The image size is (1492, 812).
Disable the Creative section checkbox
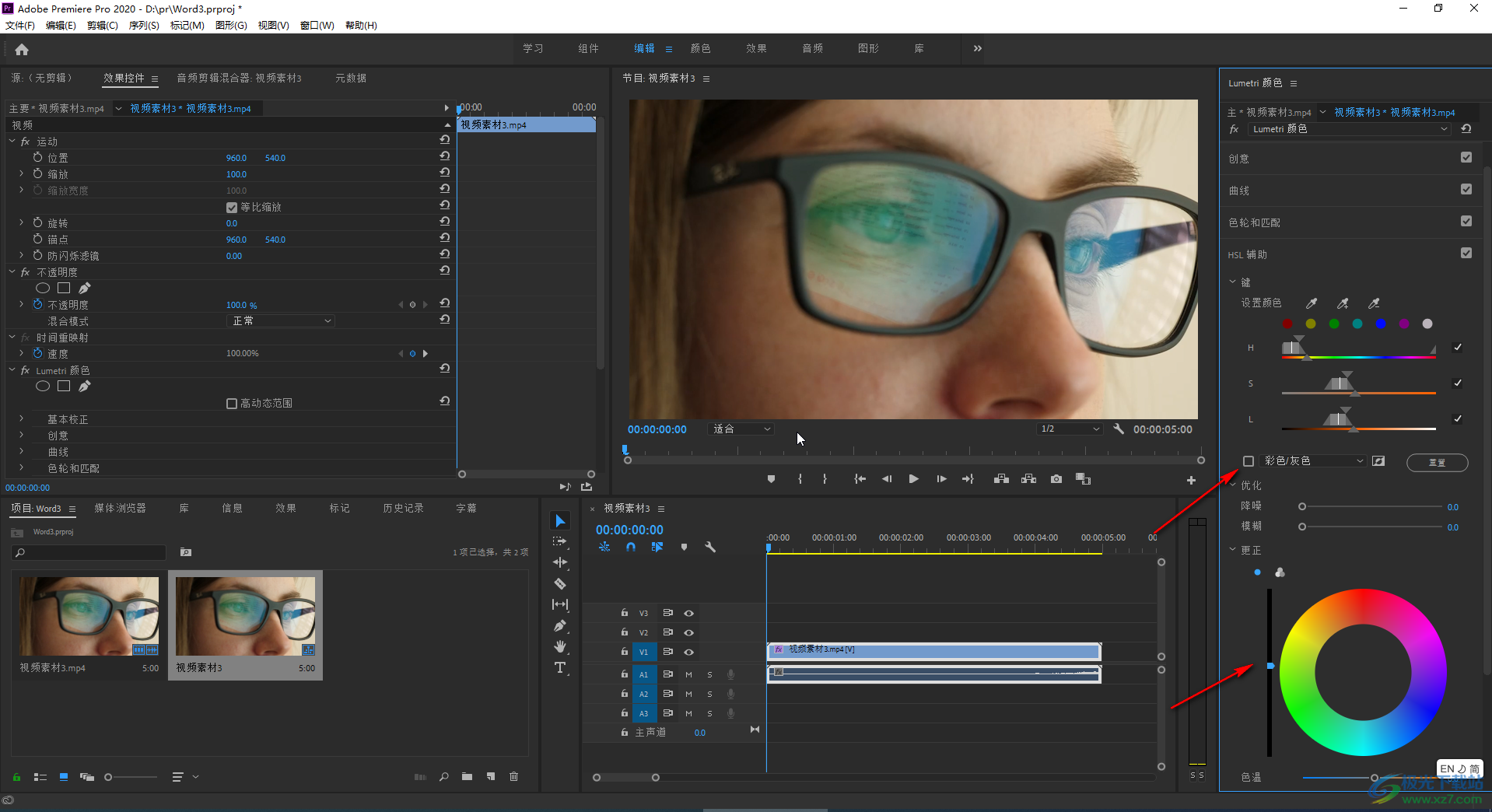1466,157
